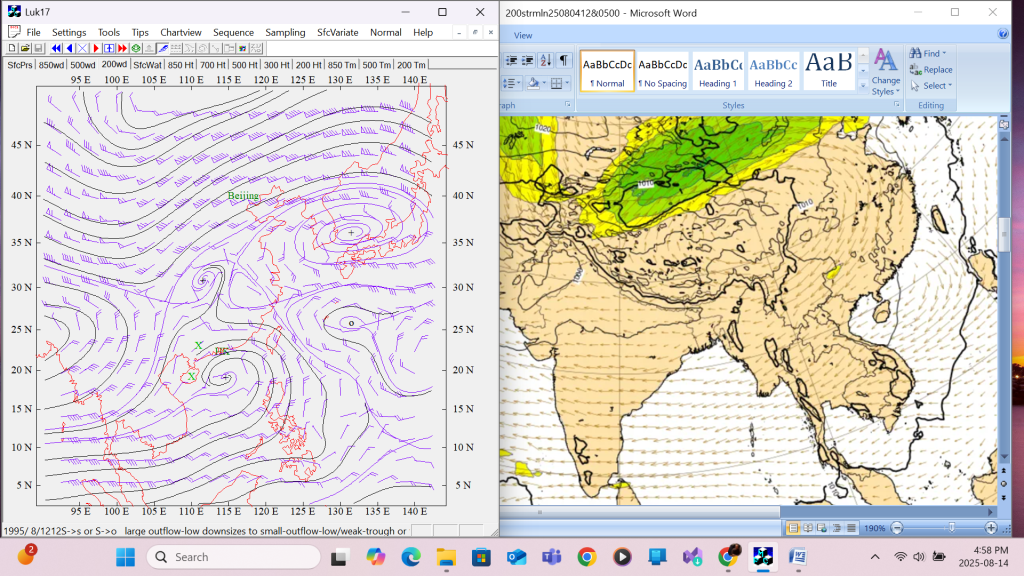Toggle Full Screen Reading view button

coord(806,528)
